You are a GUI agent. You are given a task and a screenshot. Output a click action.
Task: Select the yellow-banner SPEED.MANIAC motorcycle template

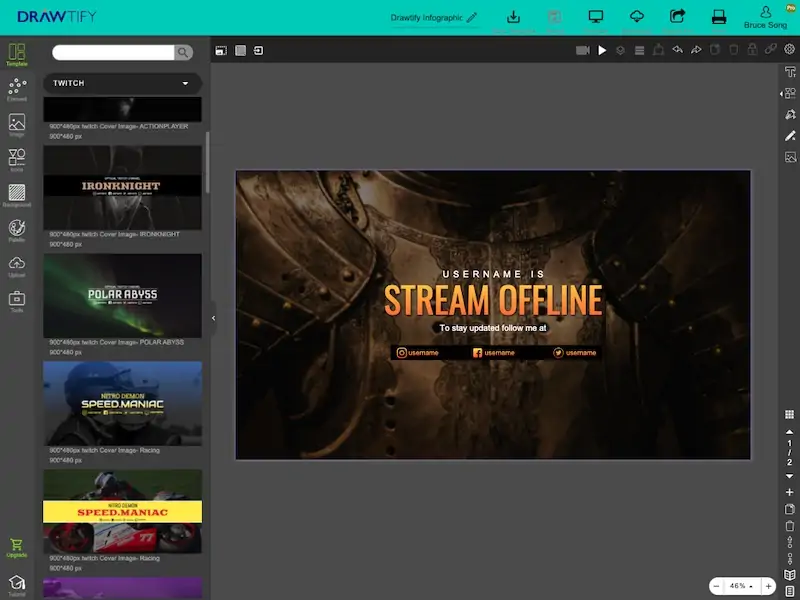(122, 511)
